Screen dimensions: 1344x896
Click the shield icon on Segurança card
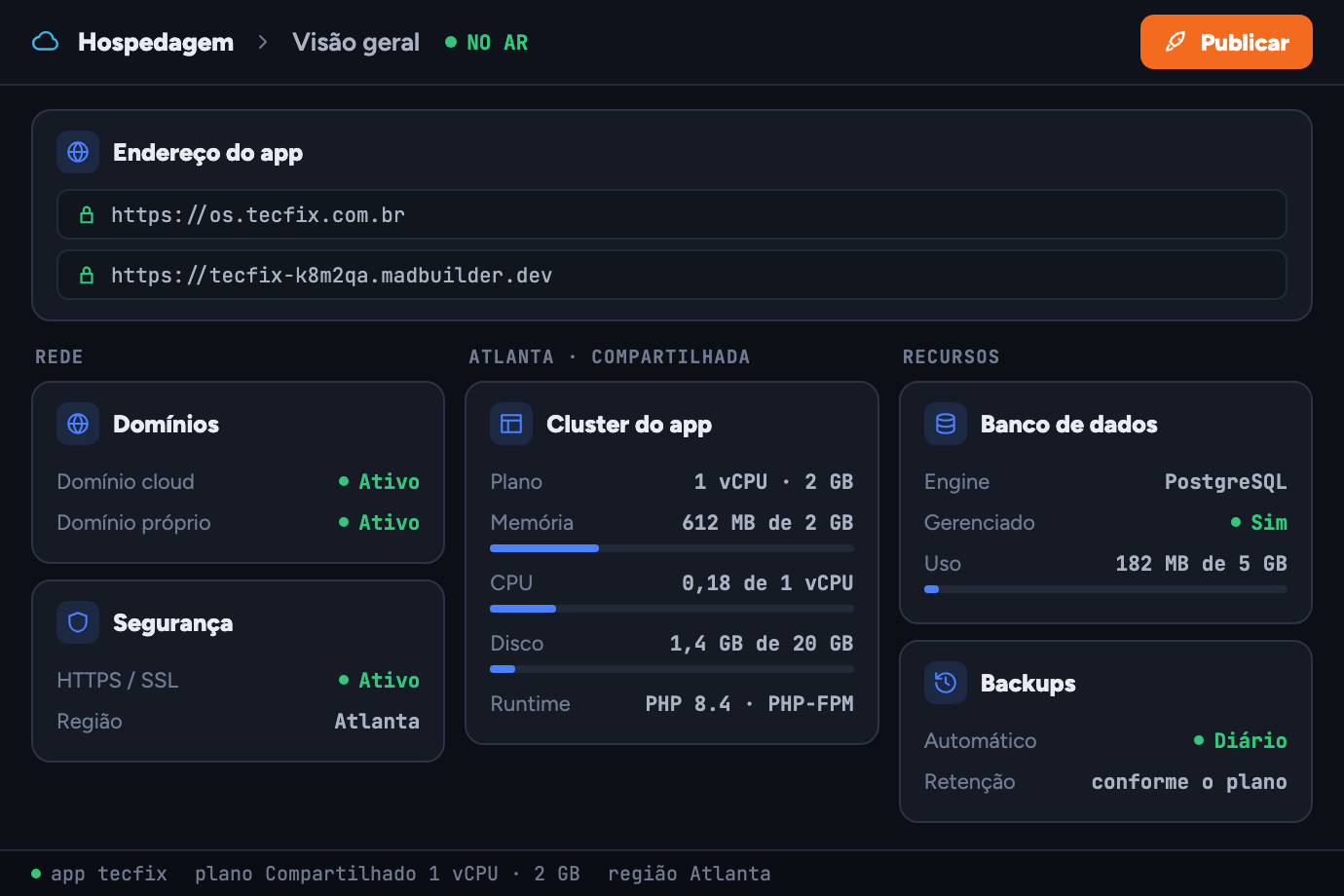point(78,622)
